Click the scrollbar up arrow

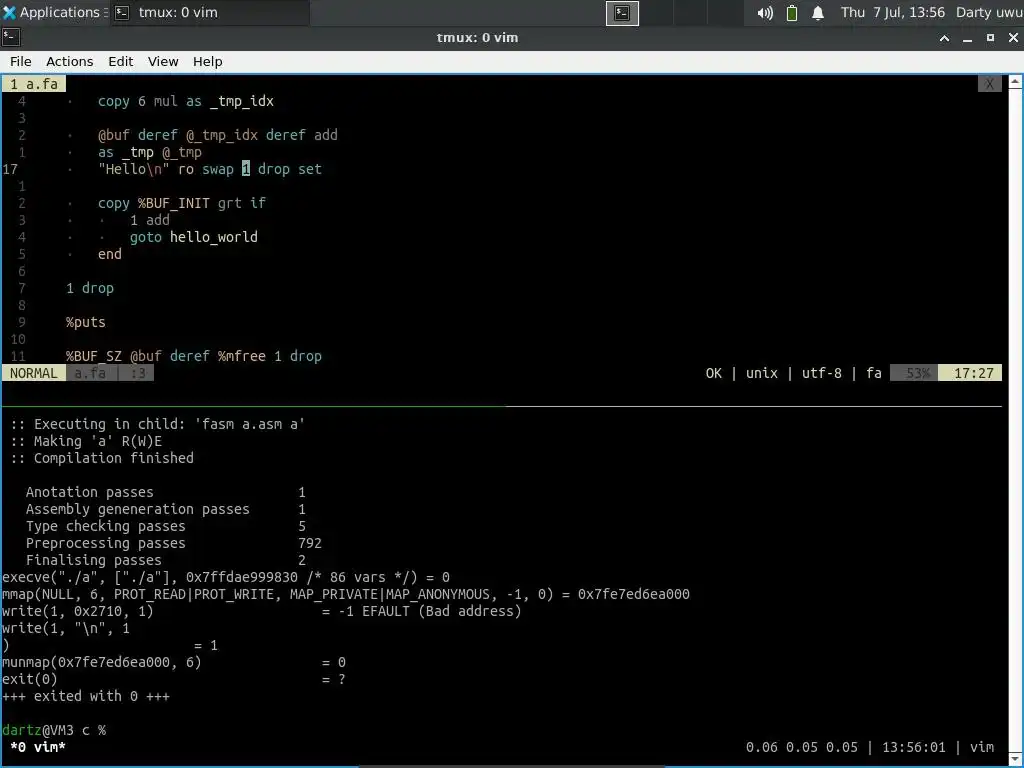pyautogui.click(x=1016, y=82)
